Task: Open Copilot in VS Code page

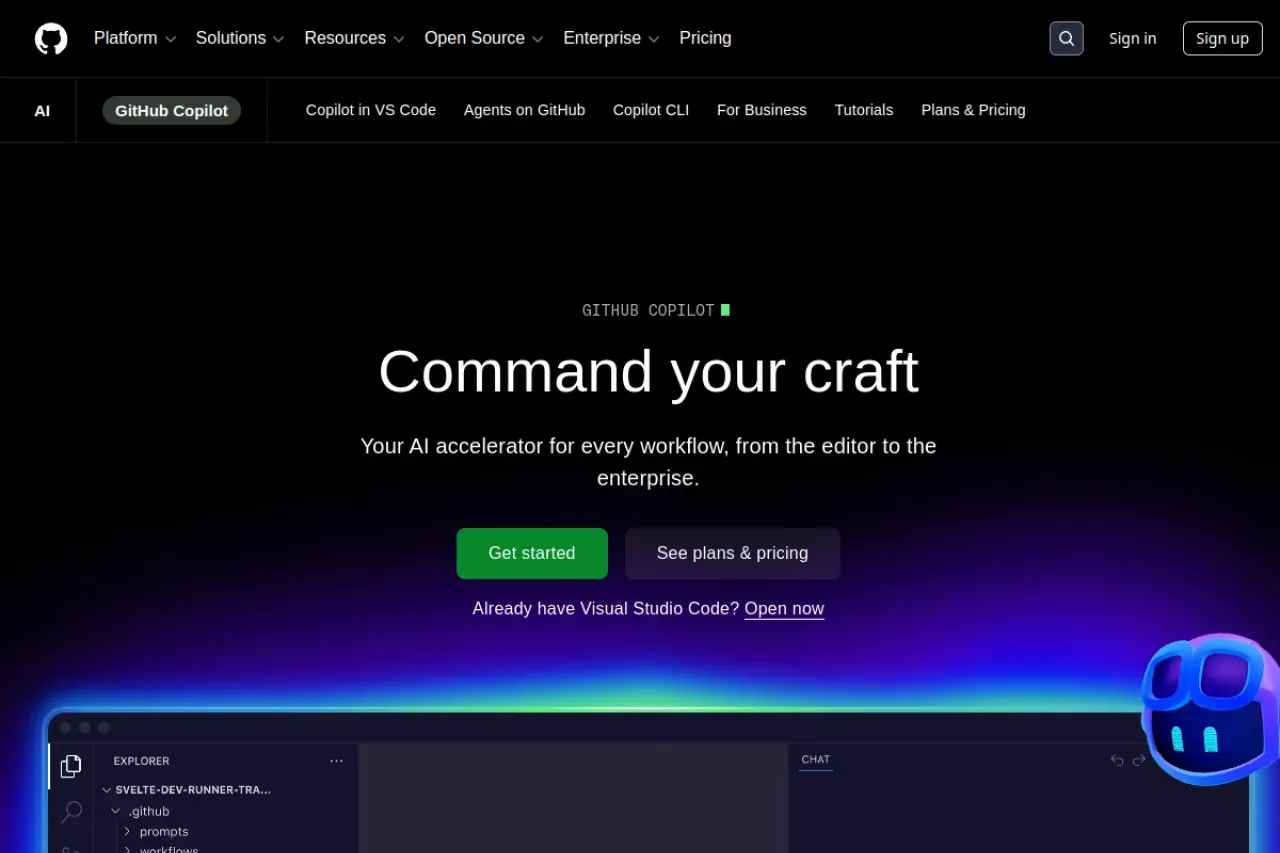Action: pos(371,110)
